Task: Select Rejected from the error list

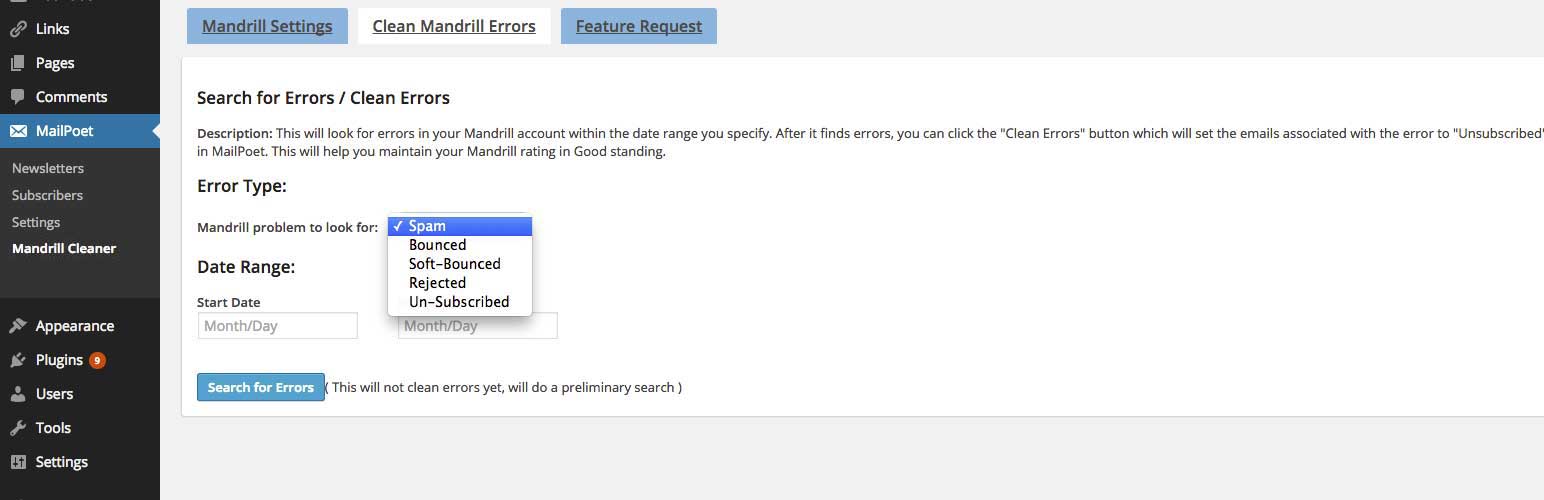Action: click(437, 283)
